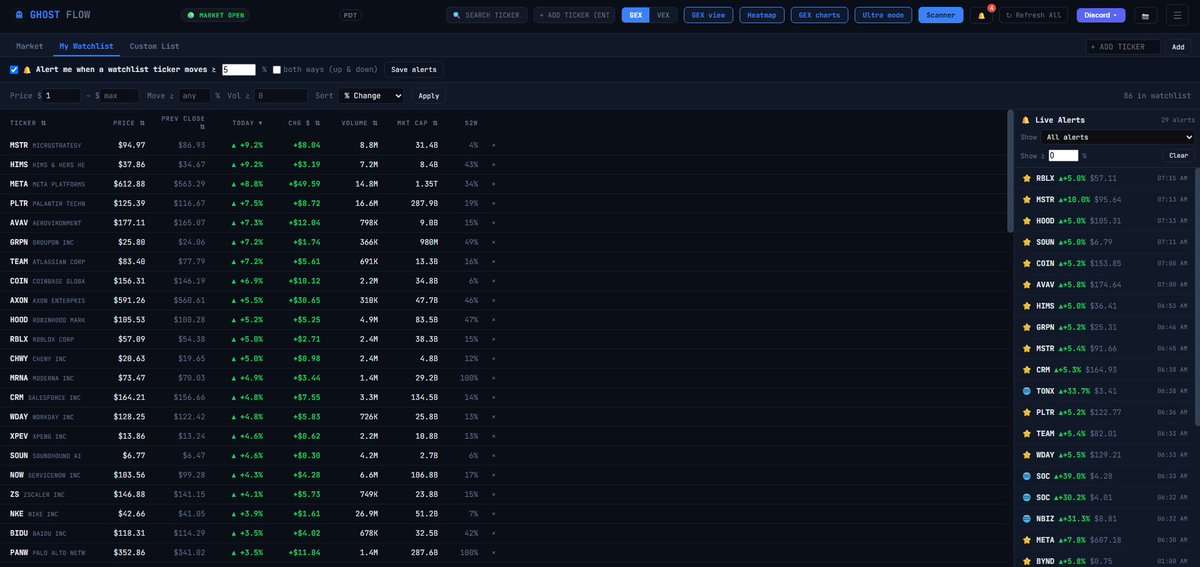Remove PLTR row with its × icon
The width and height of the screenshot is (1200, 567).
pyautogui.click(x=493, y=203)
